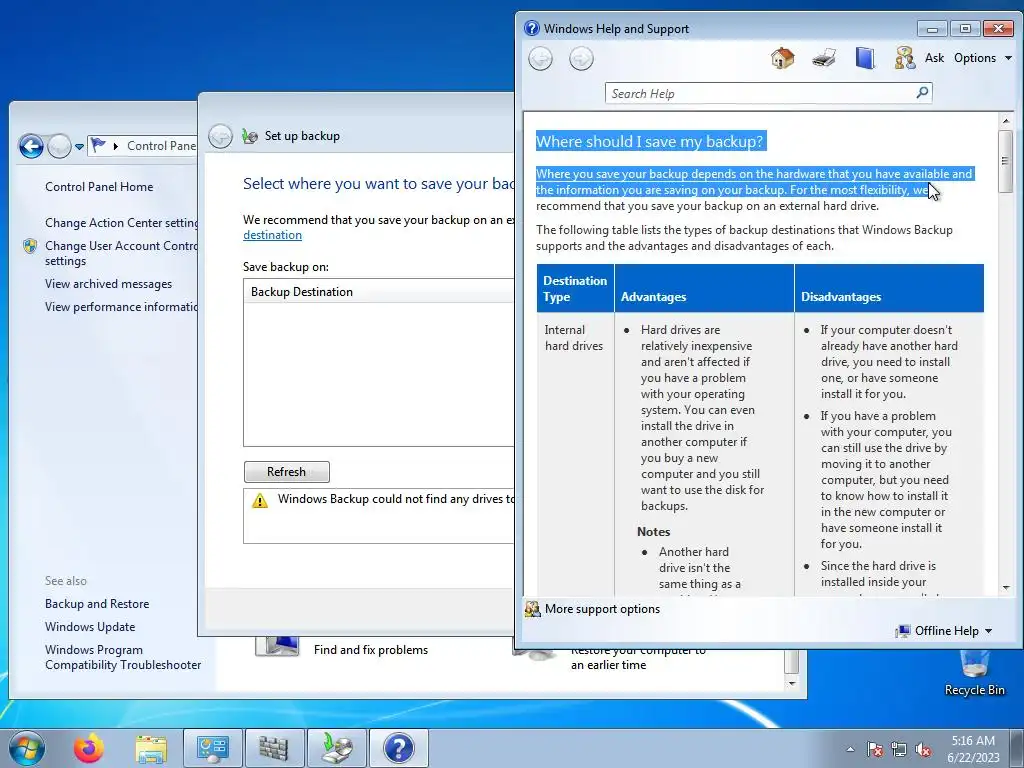Click the taskbar clock showing 5:16 AM
The height and width of the screenshot is (768, 1024).
973,749
